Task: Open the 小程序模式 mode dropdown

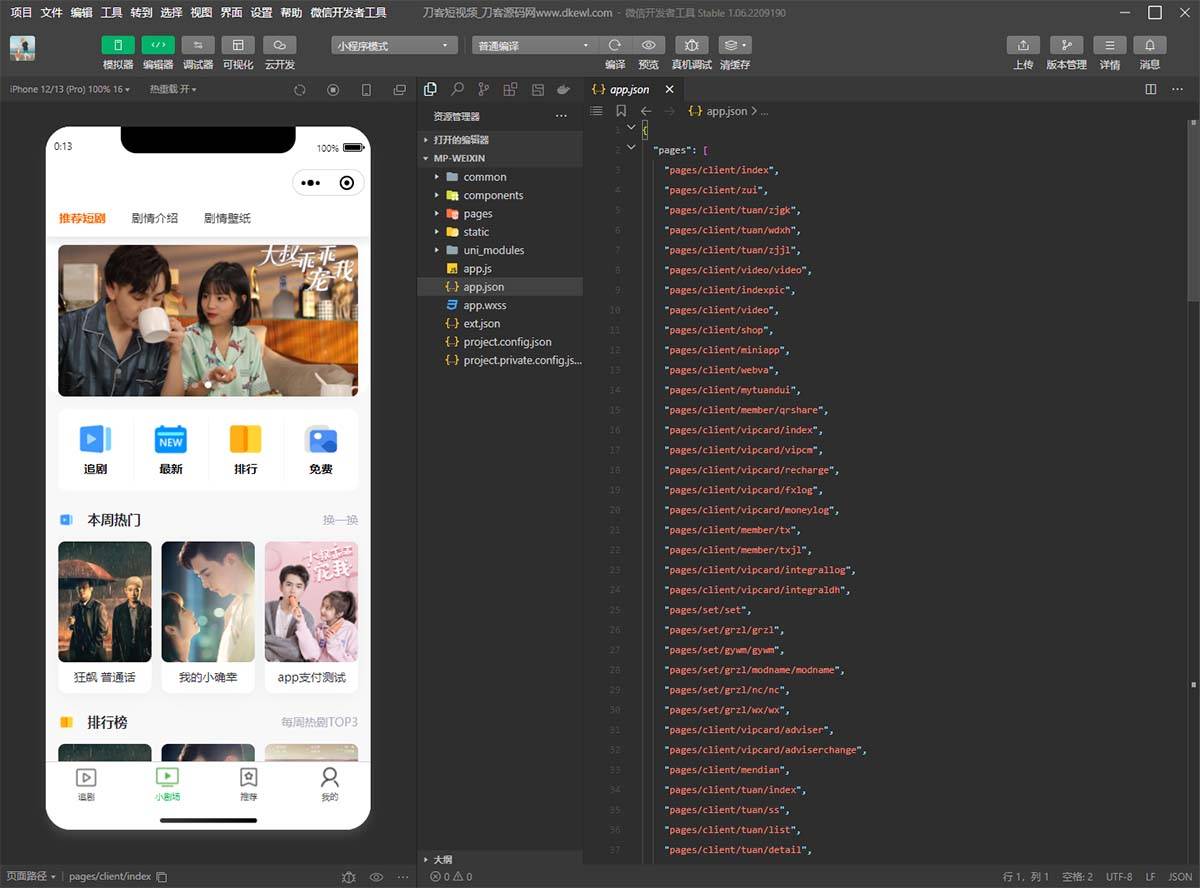Action: pyautogui.click(x=394, y=46)
